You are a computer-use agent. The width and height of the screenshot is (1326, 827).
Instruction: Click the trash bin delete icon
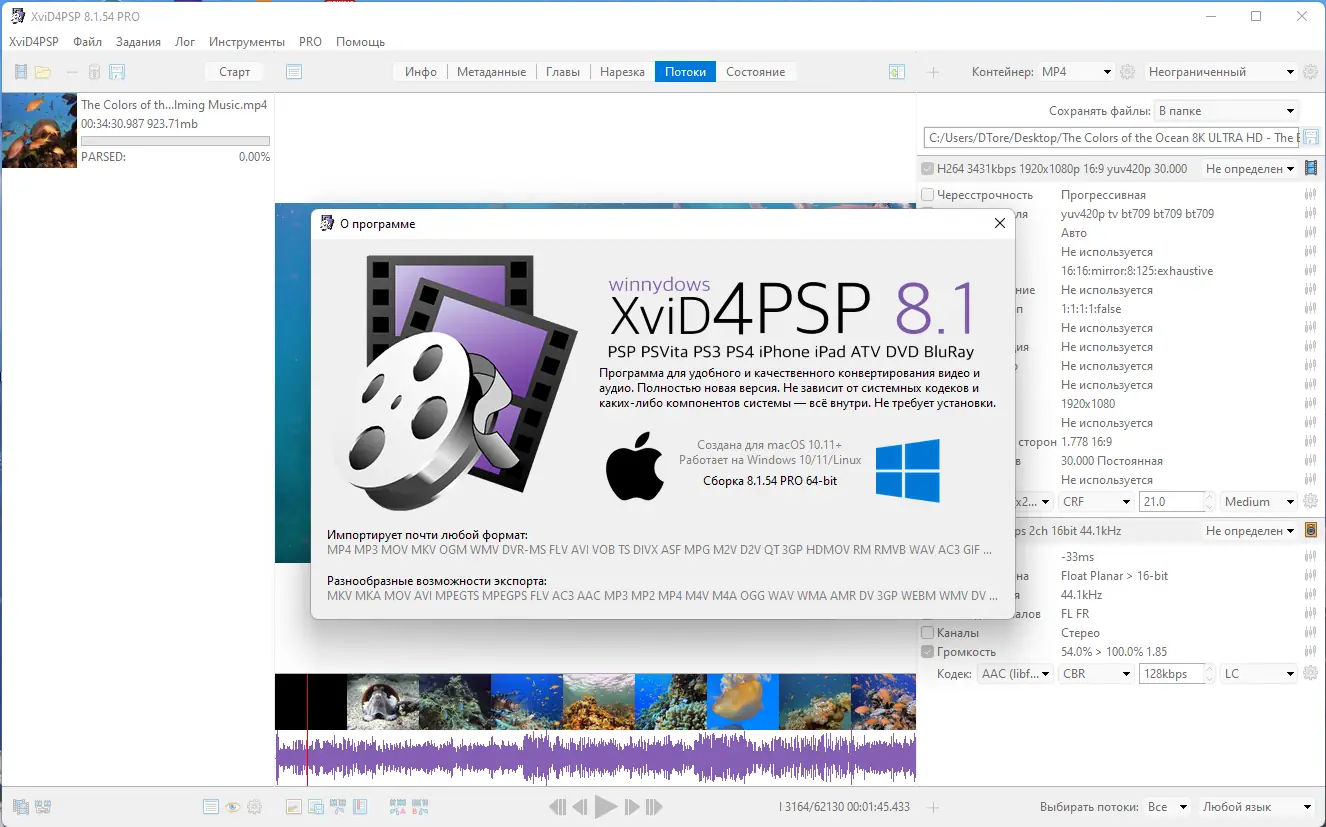(95, 72)
